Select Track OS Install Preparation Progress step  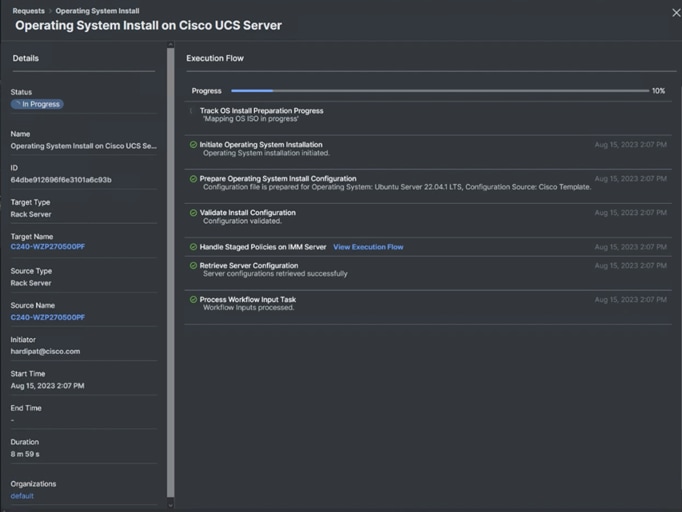261,111
